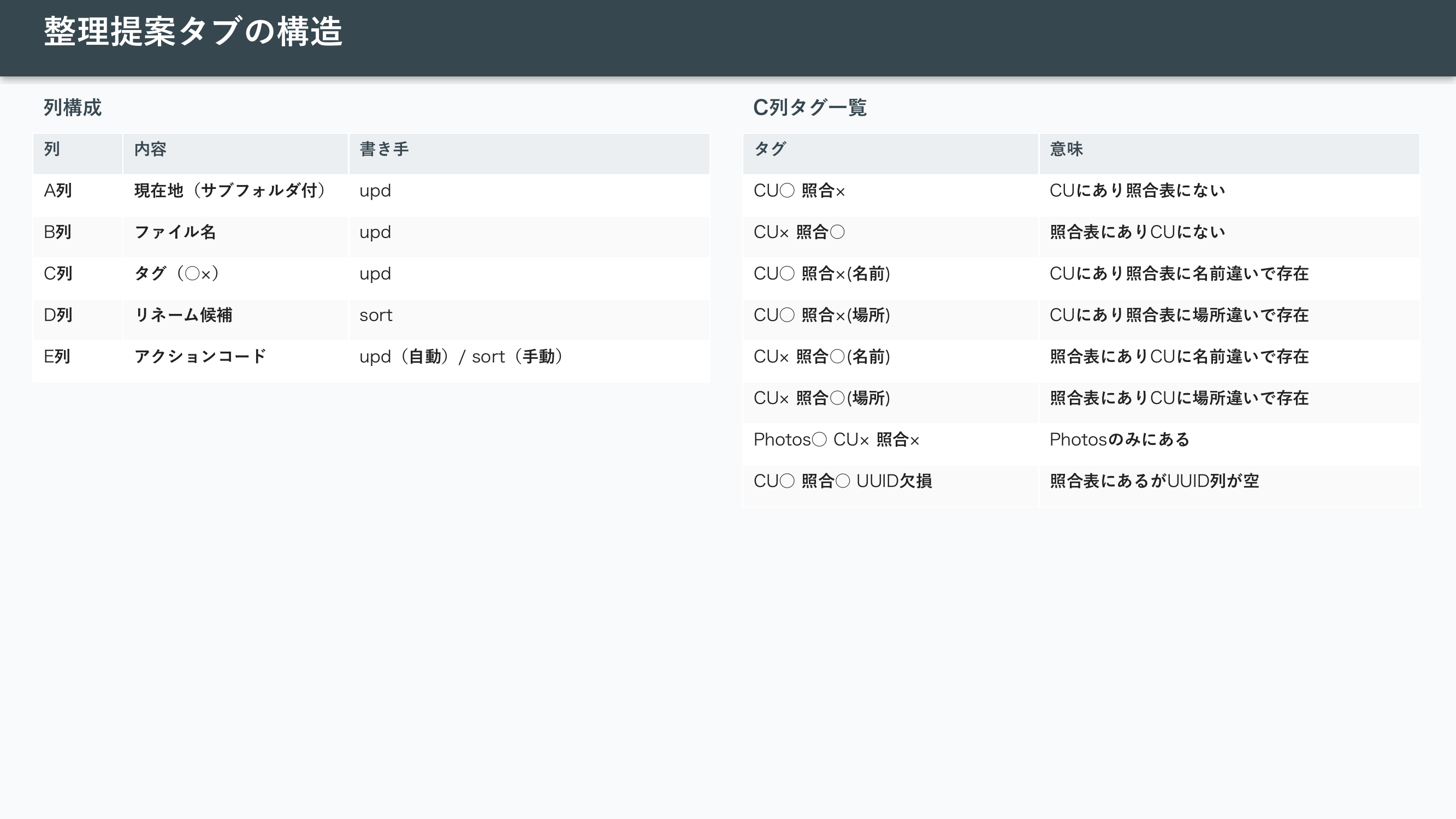Select 照合表にあるがUUID列が空 meaning cell
Viewport: 1456px width, 819px height.
coord(1154,481)
